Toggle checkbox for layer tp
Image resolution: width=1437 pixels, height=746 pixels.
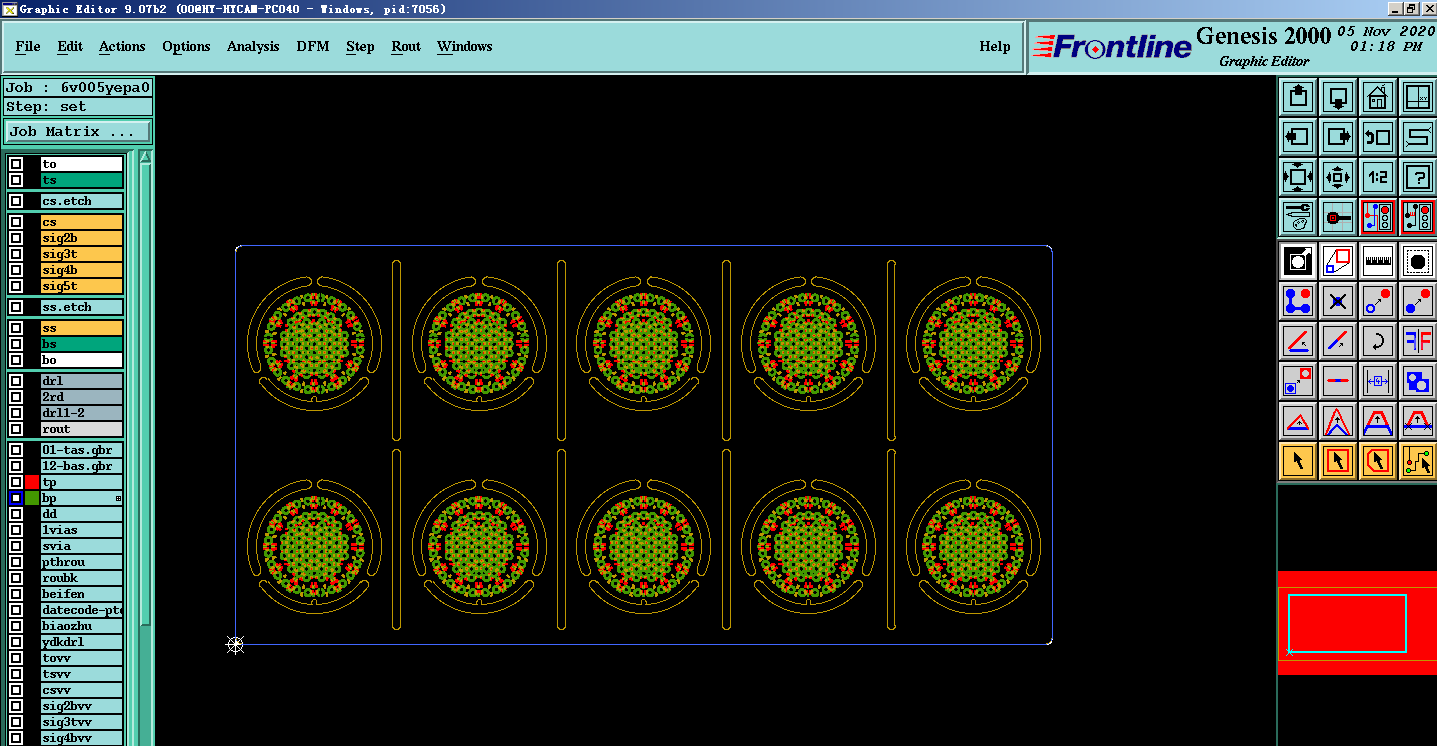(16, 482)
